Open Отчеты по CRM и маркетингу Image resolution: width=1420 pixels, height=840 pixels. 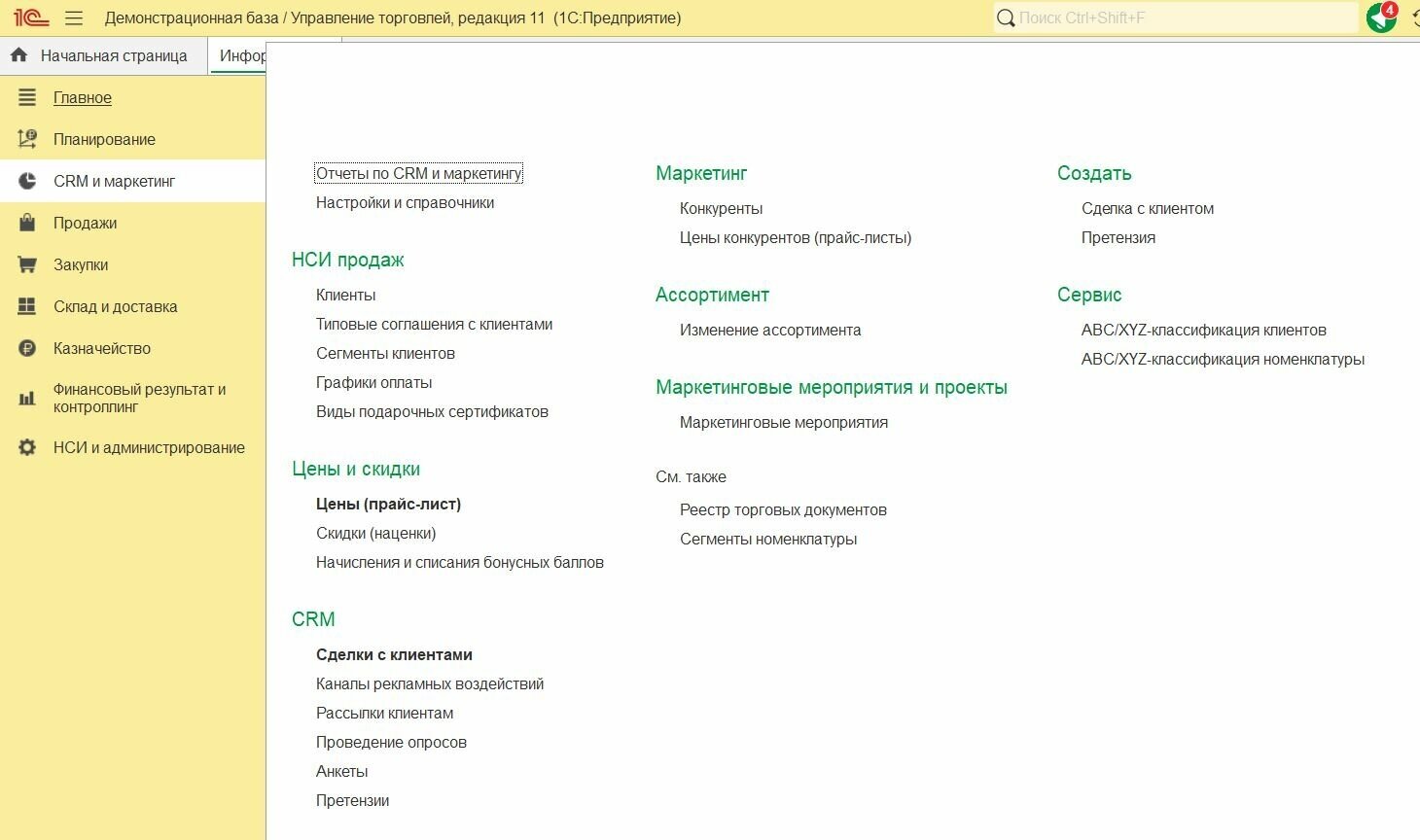[x=419, y=173]
